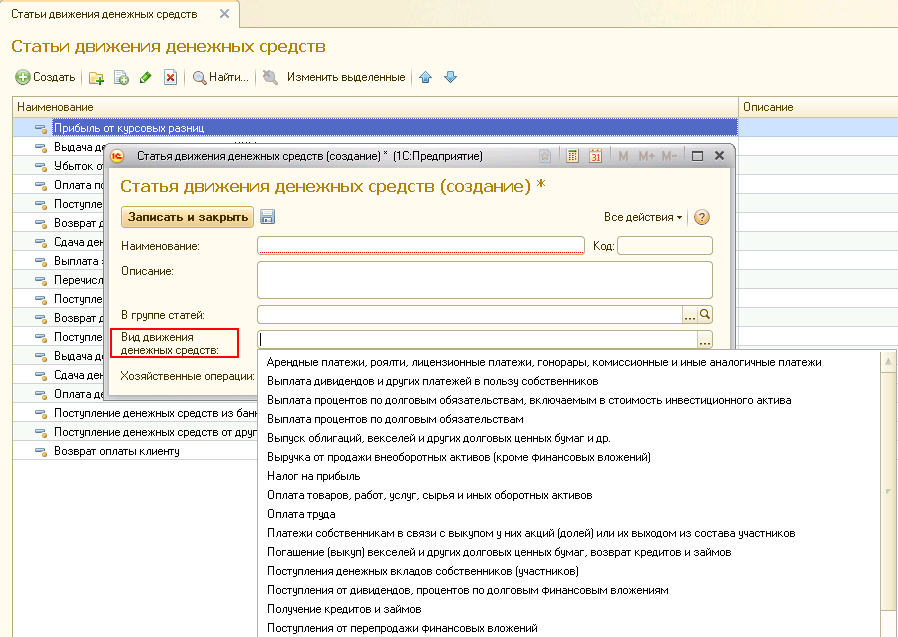The height and width of the screenshot is (637, 898).
Task: Close the creation dialog window
Action: 720,156
